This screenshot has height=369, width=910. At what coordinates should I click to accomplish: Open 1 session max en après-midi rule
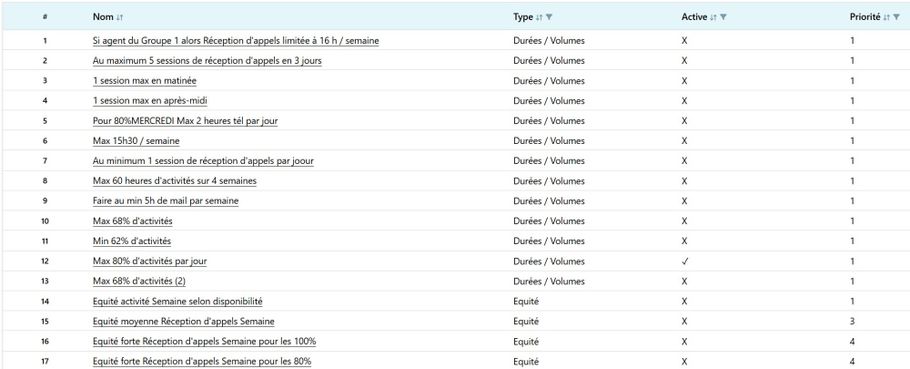150,101
